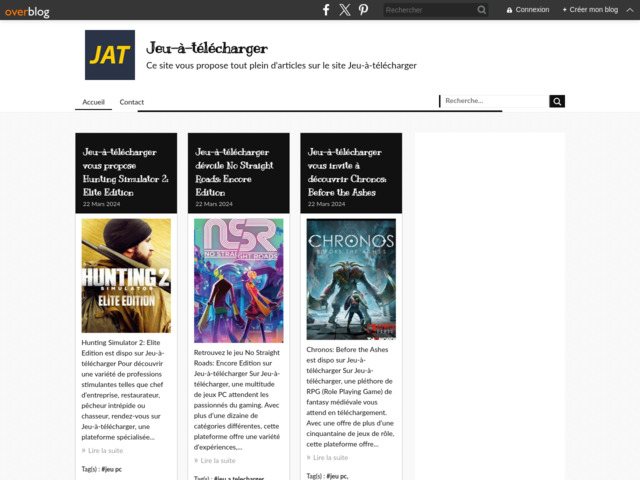Click the No Straight Roads cover image
The height and width of the screenshot is (480, 640).
tap(239, 280)
